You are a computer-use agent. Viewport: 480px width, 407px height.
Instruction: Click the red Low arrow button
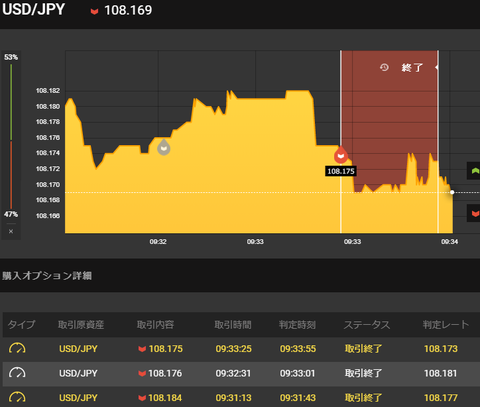click(475, 213)
